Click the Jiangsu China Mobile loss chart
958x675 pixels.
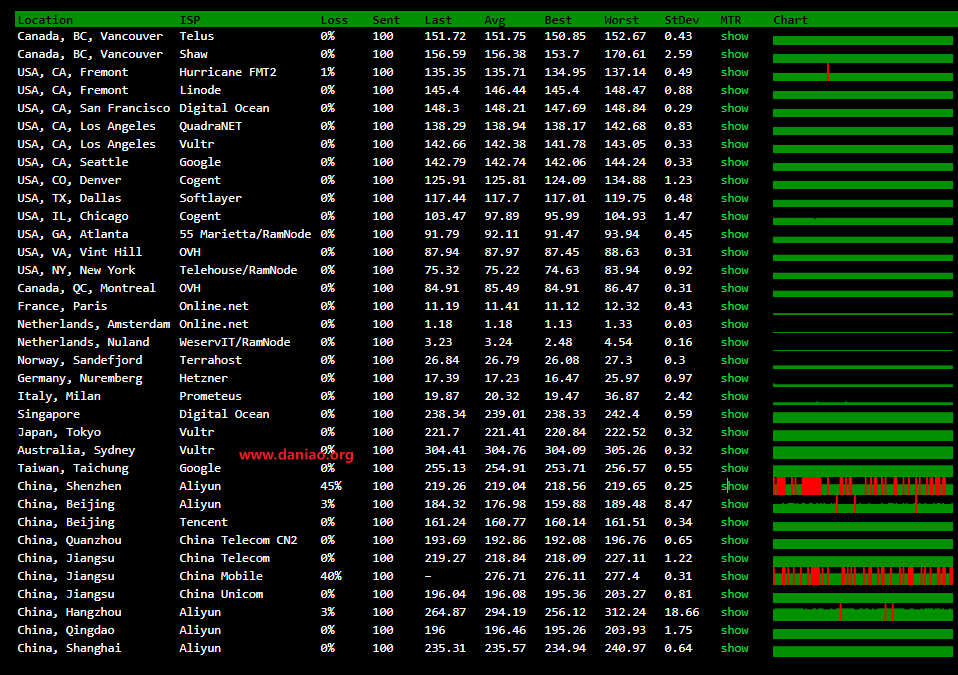[x=862, y=576]
